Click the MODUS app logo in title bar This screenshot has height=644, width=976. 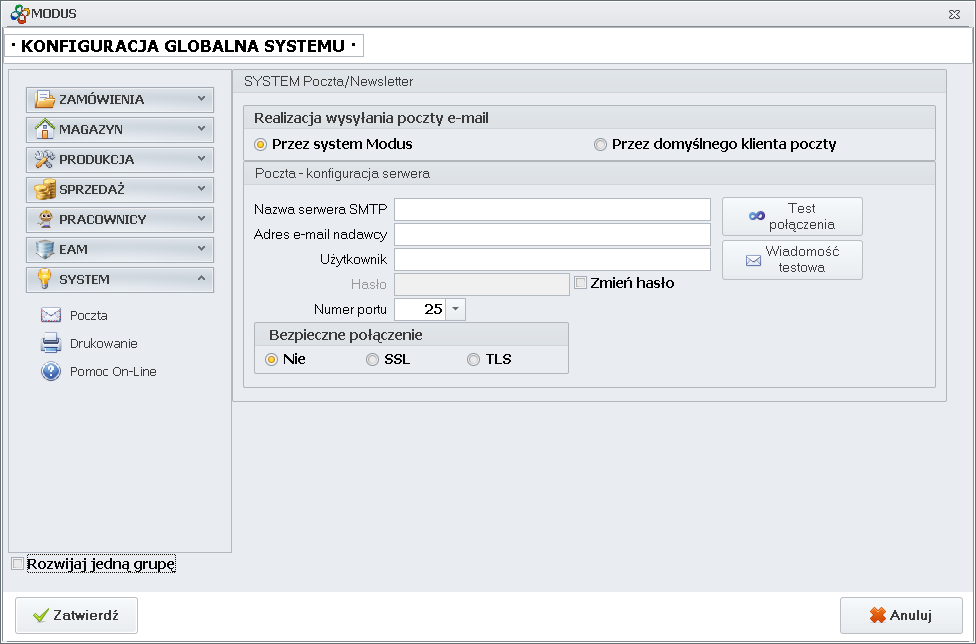tap(20, 14)
